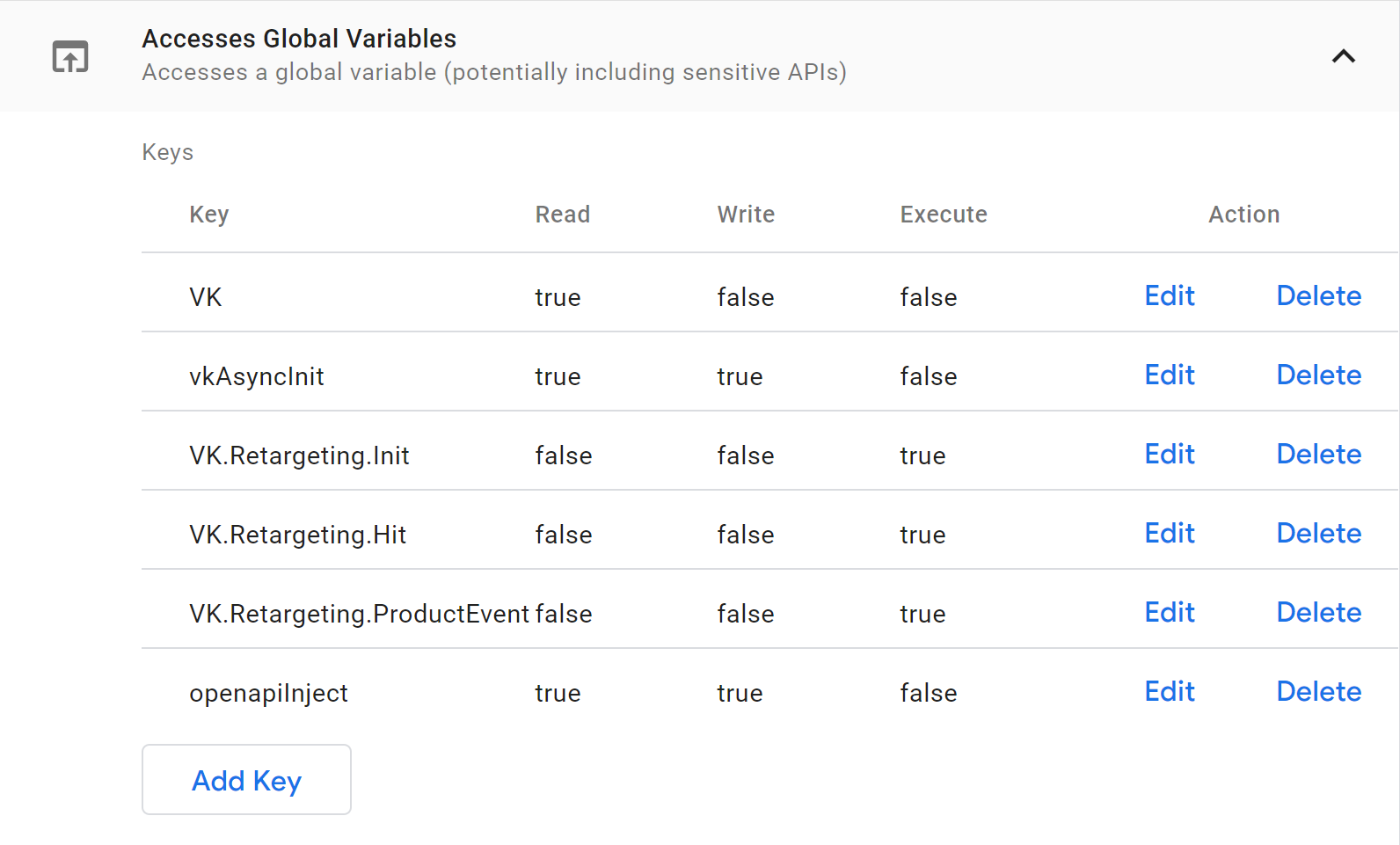Delete the VK key
Image resolution: width=1400 pixels, height=845 pixels.
coord(1318,296)
